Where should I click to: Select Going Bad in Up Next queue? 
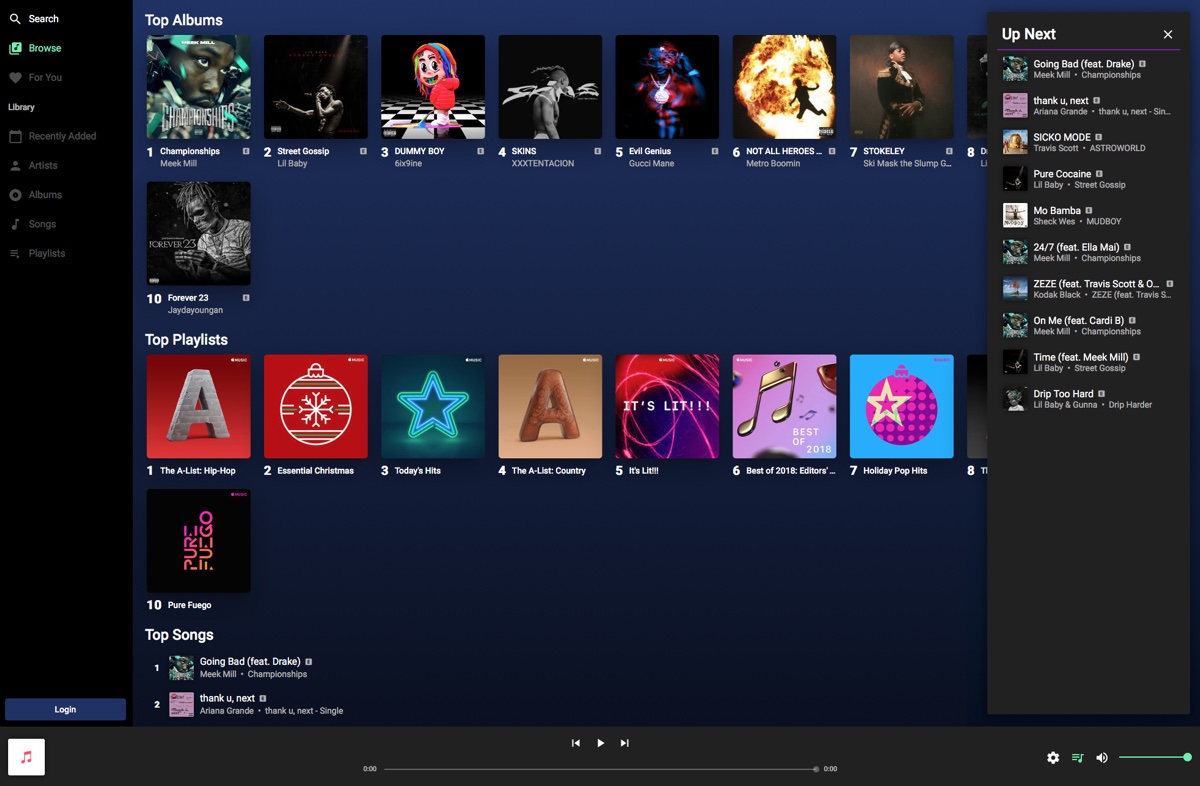tap(1088, 69)
